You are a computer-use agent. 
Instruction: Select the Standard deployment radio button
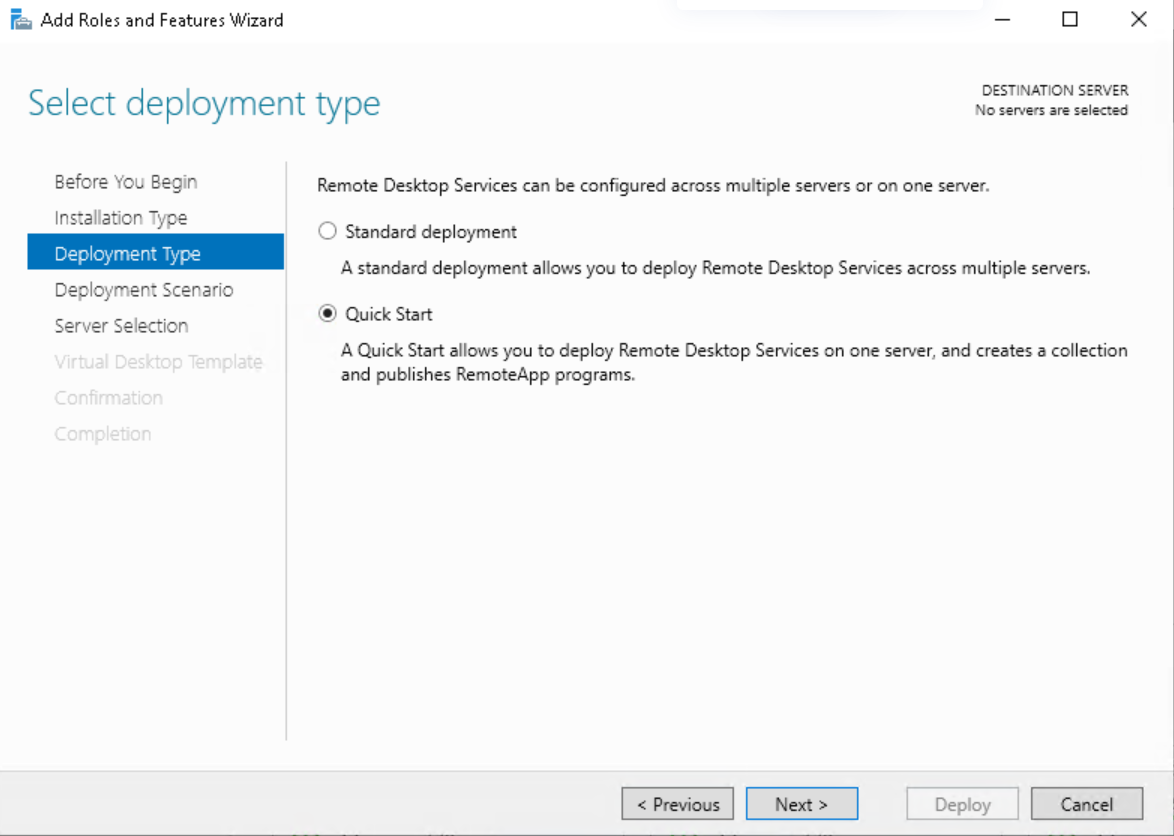(x=327, y=231)
